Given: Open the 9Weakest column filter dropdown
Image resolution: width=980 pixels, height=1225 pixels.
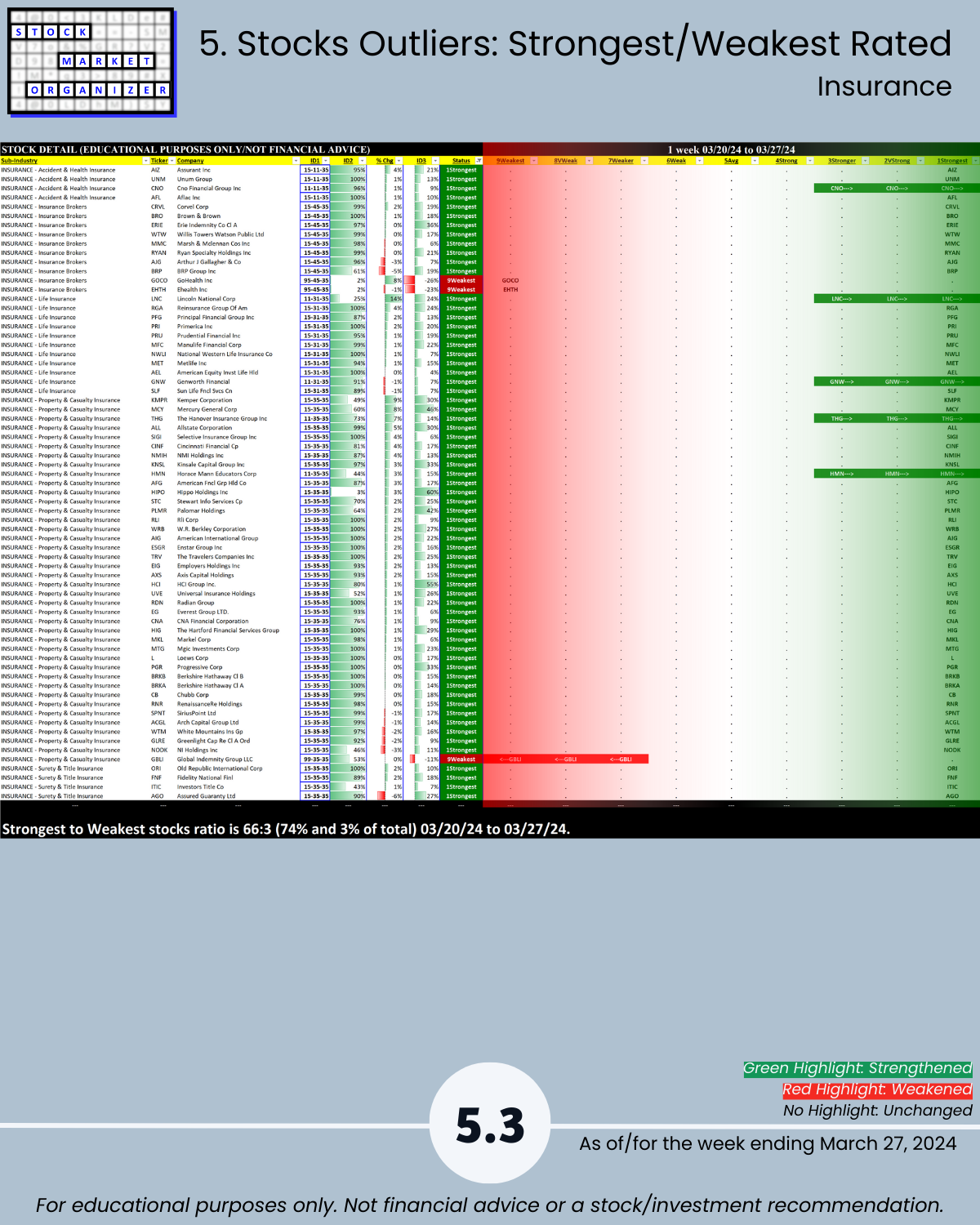Looking at the screenshot, I should 534,161.
